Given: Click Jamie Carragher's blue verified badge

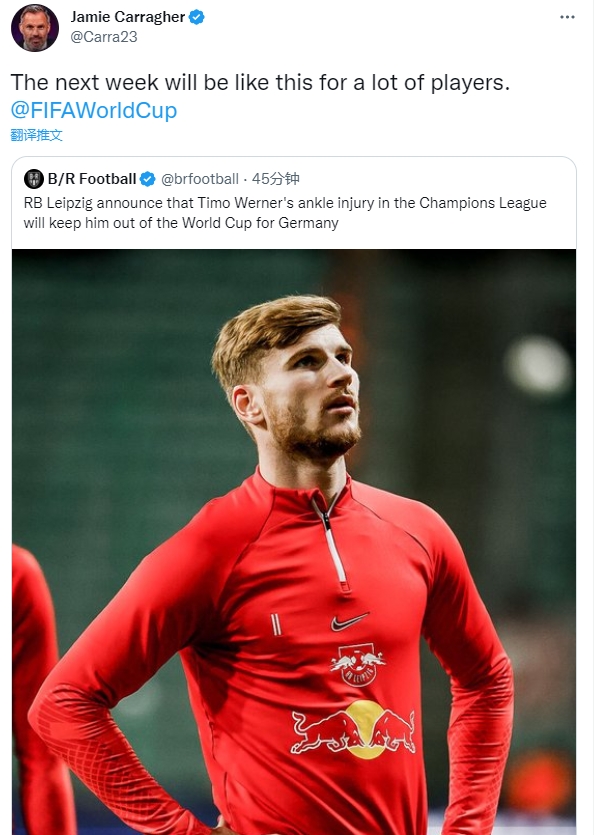Looking at the screenshot, I should pos(197,17).
